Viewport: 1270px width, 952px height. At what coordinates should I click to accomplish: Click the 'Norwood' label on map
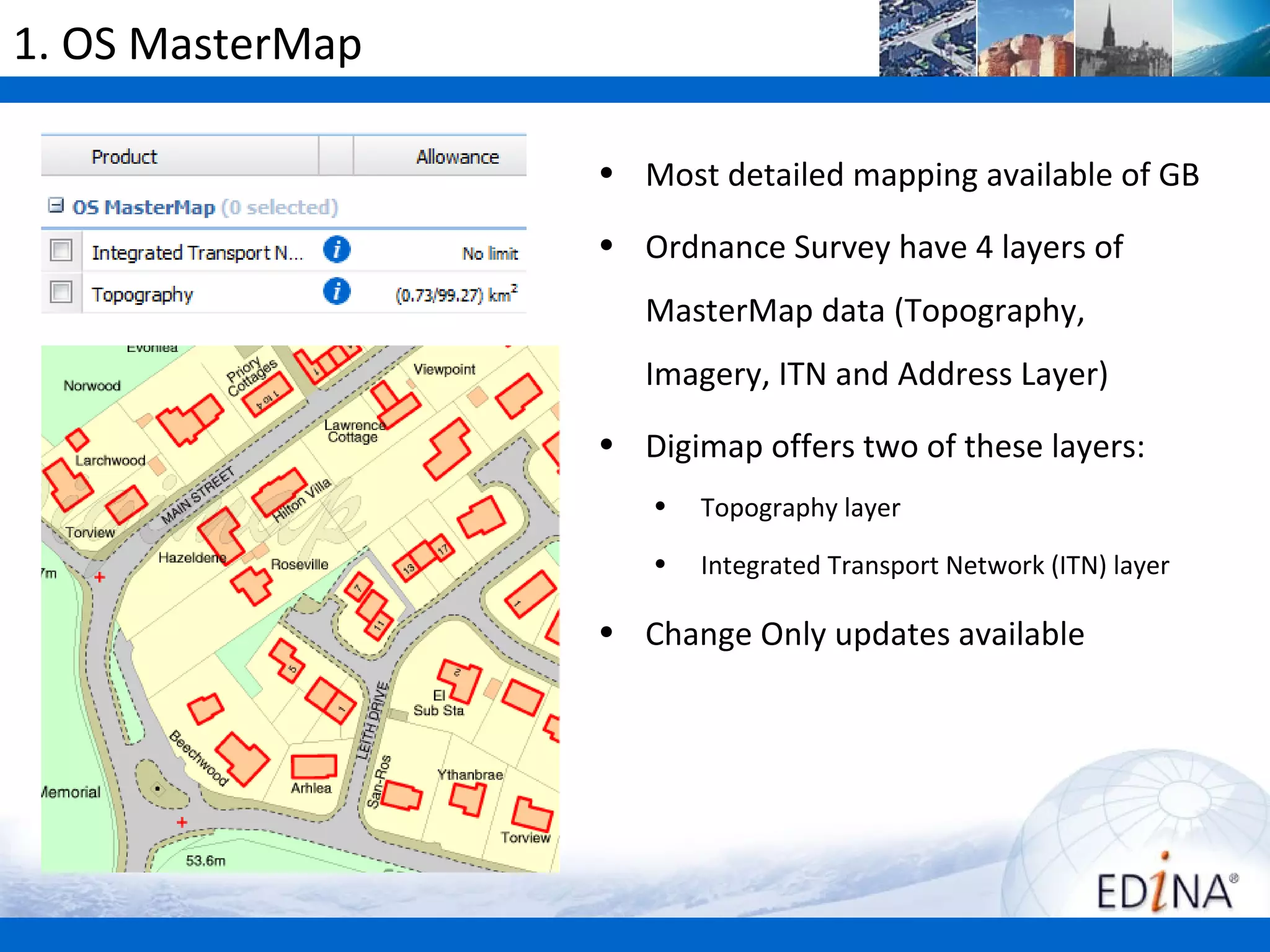point(92,386)
